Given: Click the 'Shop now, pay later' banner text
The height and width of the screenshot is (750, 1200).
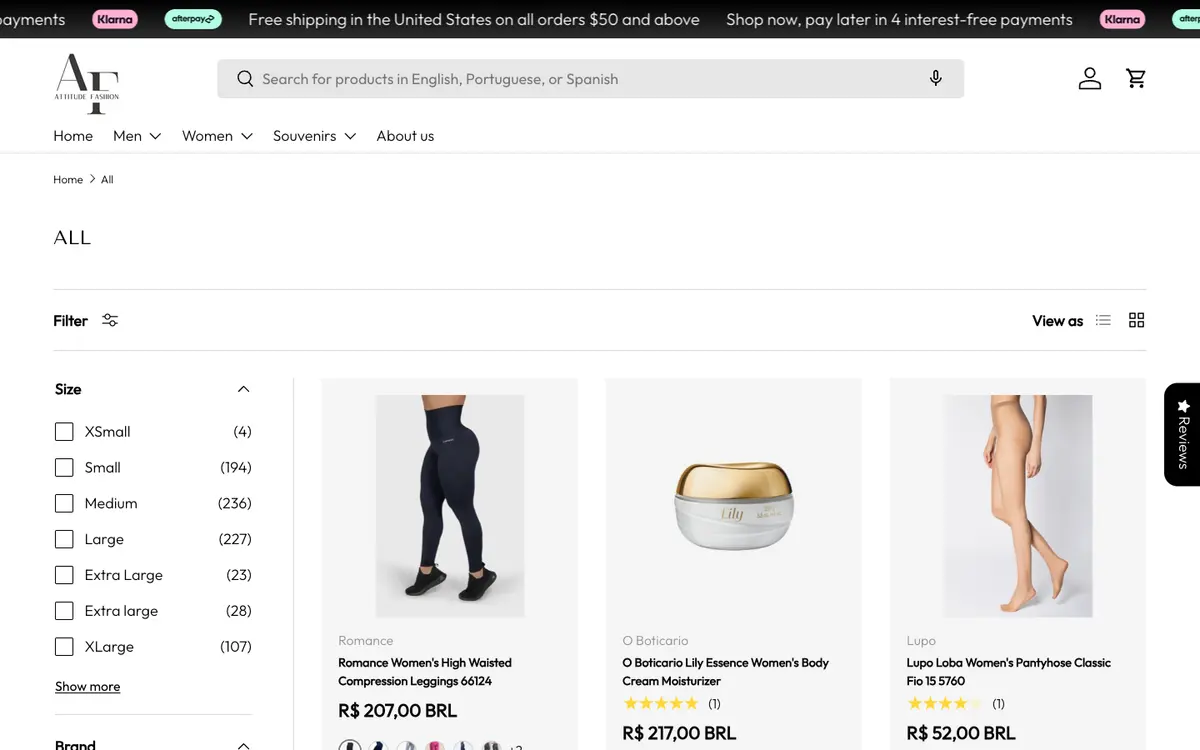Looking at the screenshot, I should [x=899, y=19].
